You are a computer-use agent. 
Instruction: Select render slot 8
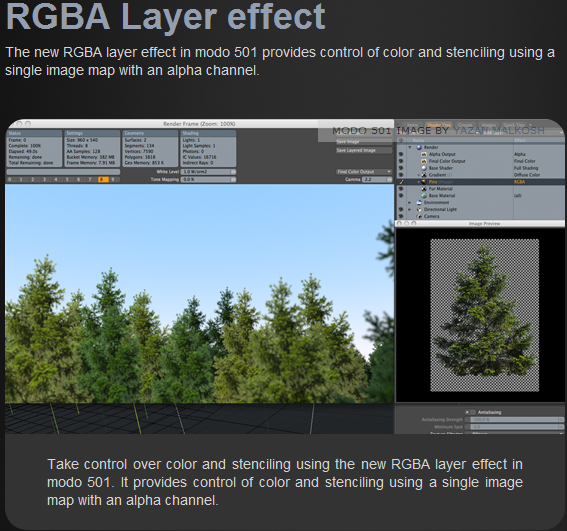(x=103, y=179)
